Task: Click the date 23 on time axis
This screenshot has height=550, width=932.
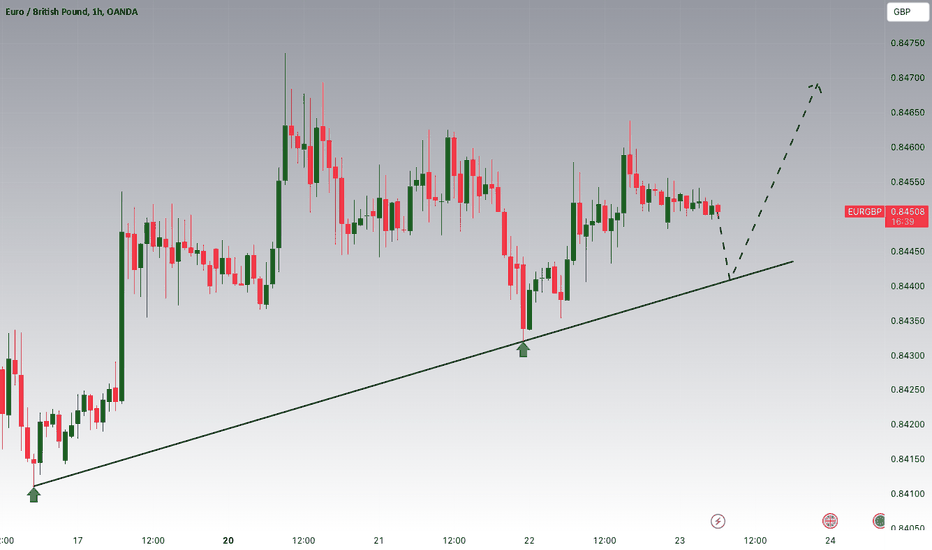Action: pos(680,540)
